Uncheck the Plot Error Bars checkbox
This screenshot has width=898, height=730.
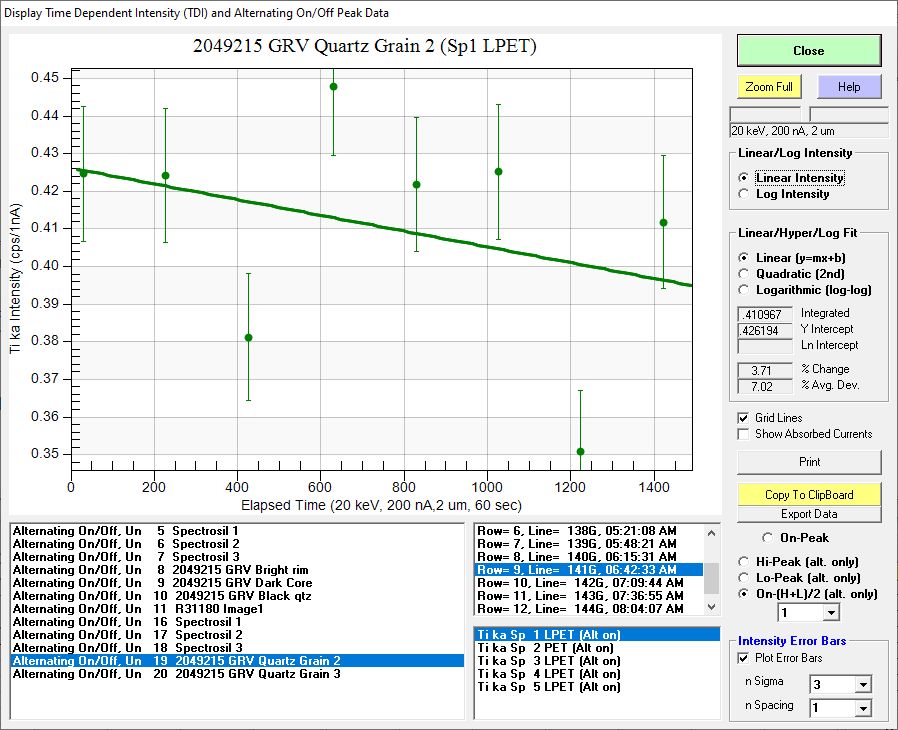pos(743,658)
